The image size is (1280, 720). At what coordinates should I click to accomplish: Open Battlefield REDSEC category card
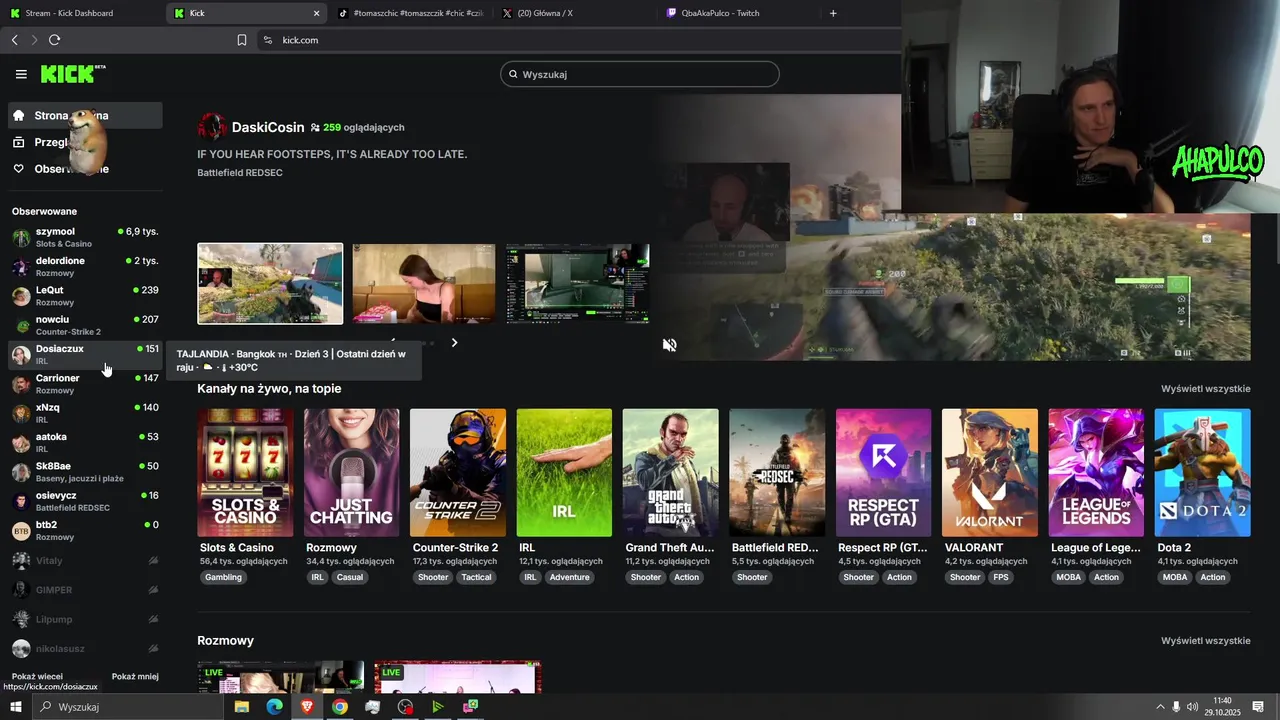point(777,472)
